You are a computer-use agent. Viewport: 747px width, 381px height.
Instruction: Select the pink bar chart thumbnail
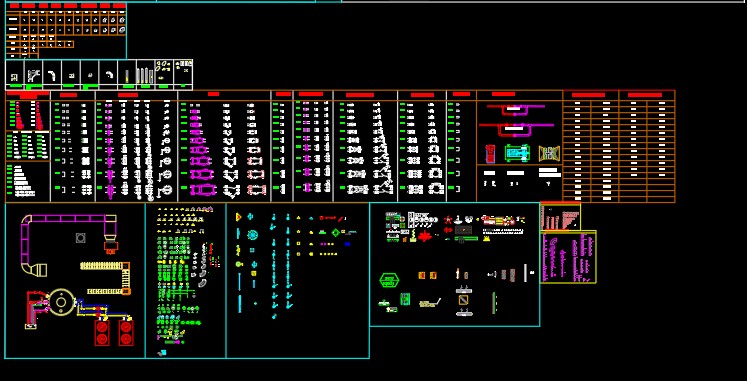(560, 217)
